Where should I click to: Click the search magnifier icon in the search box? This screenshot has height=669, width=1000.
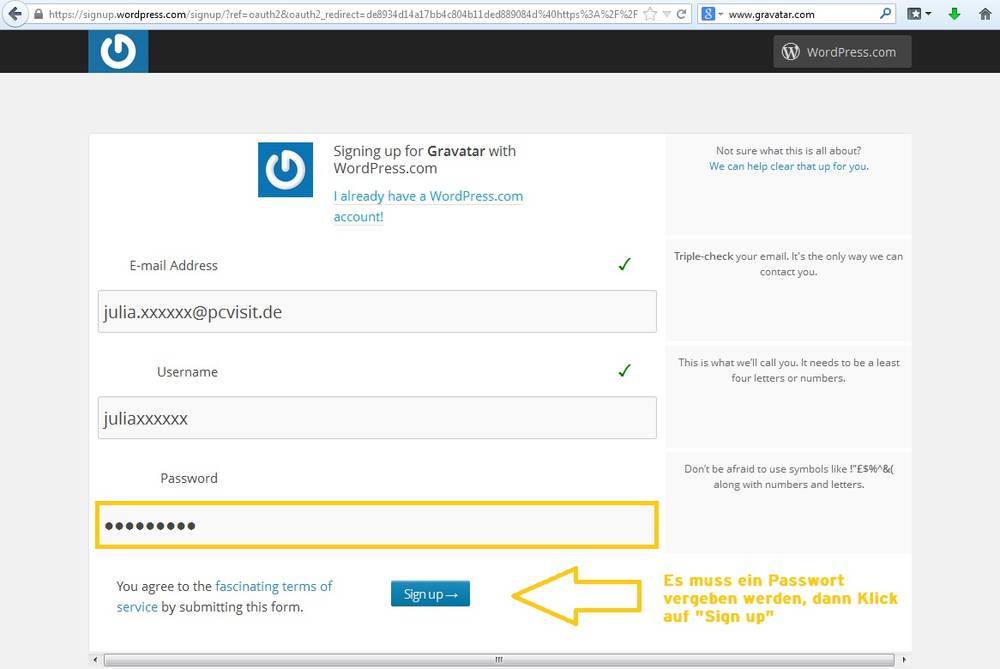[885, 14]
